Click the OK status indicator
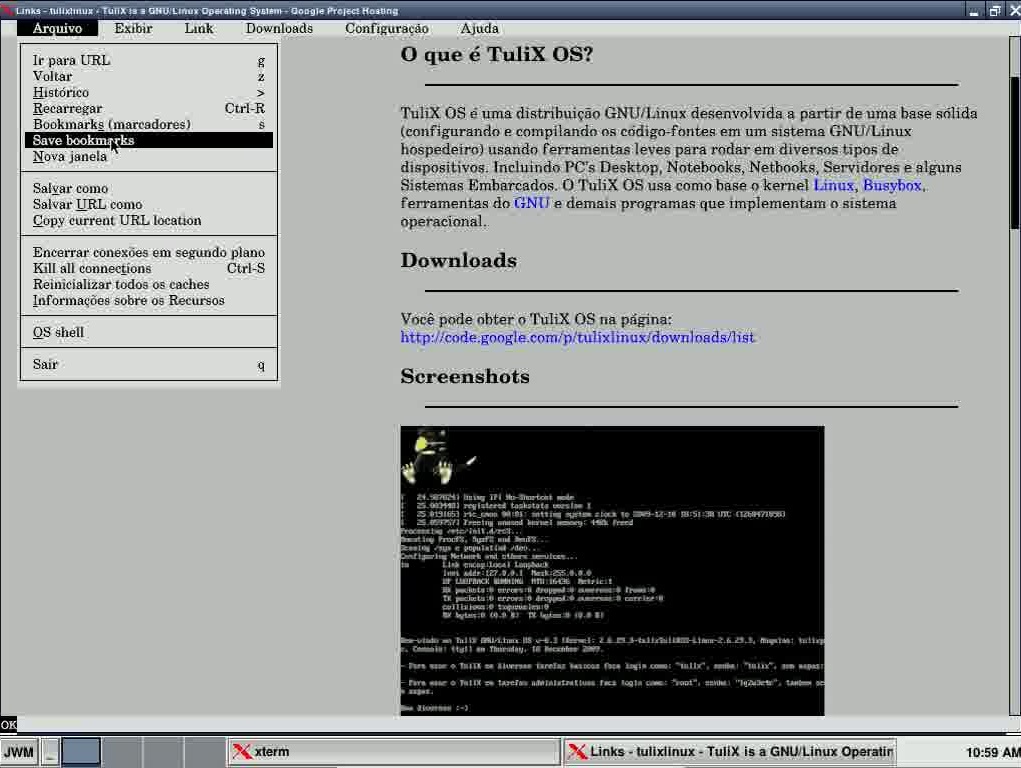The height and width of the screenshot is (768, 1021). click(8, 724)
